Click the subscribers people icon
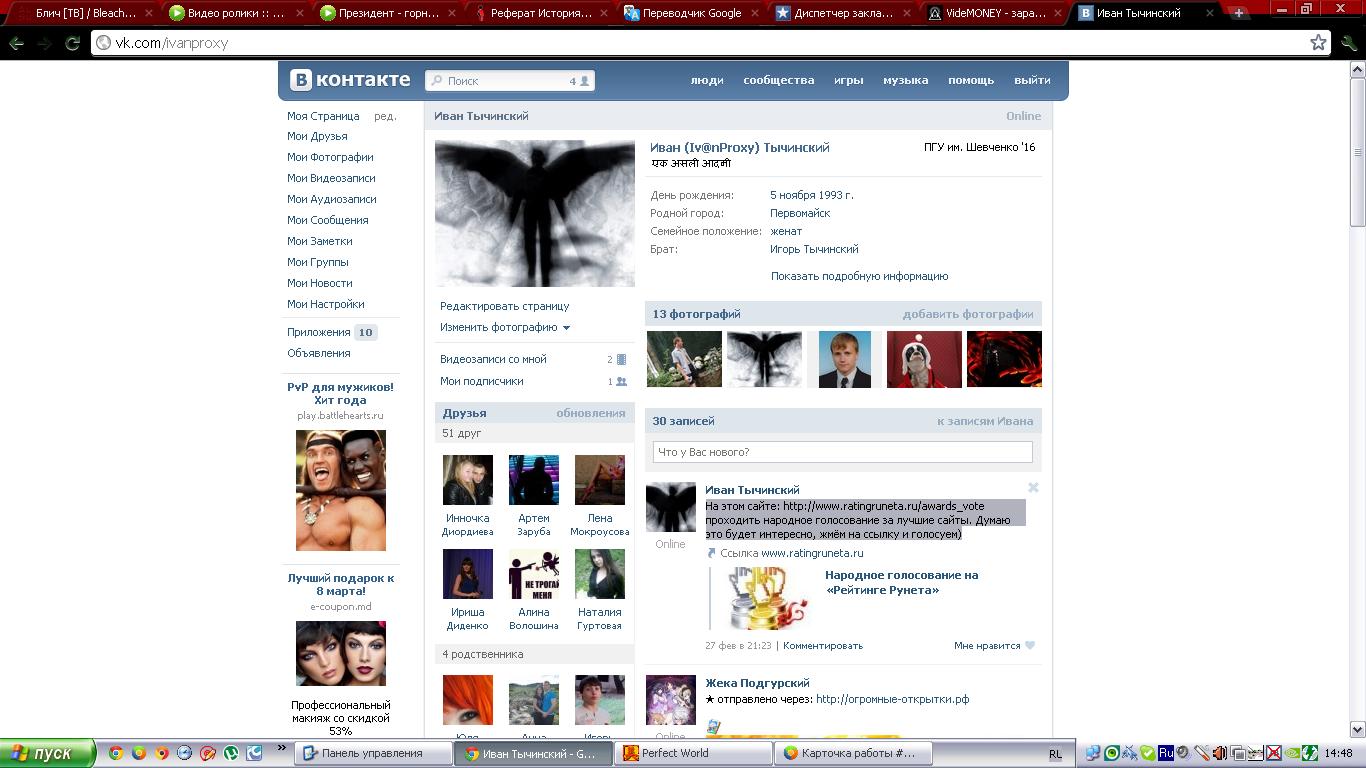Image resolution: width=1366 pixels, height=768 pixels. (x=621, y=381)
